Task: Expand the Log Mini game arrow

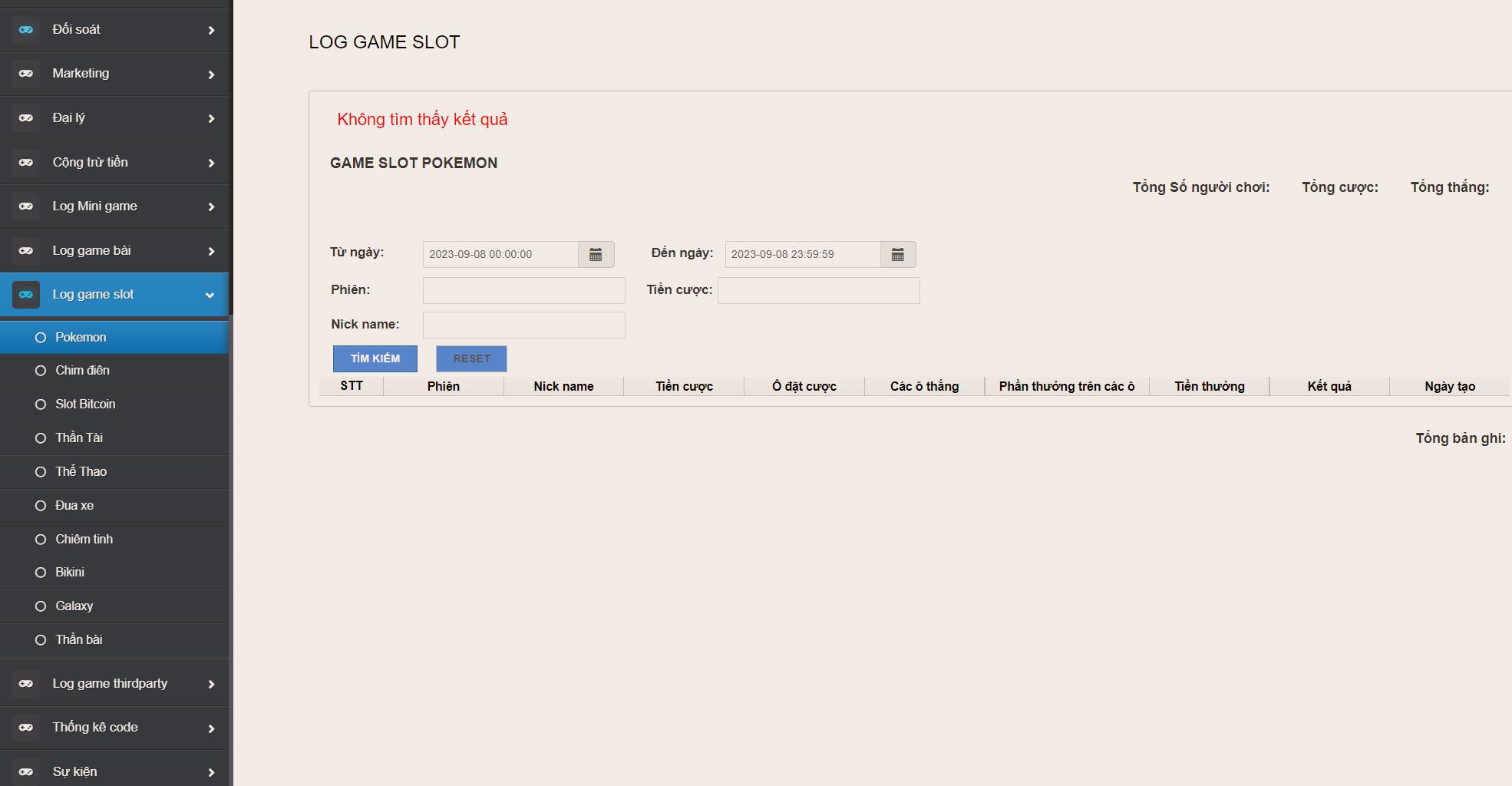Action: (211, 207)
